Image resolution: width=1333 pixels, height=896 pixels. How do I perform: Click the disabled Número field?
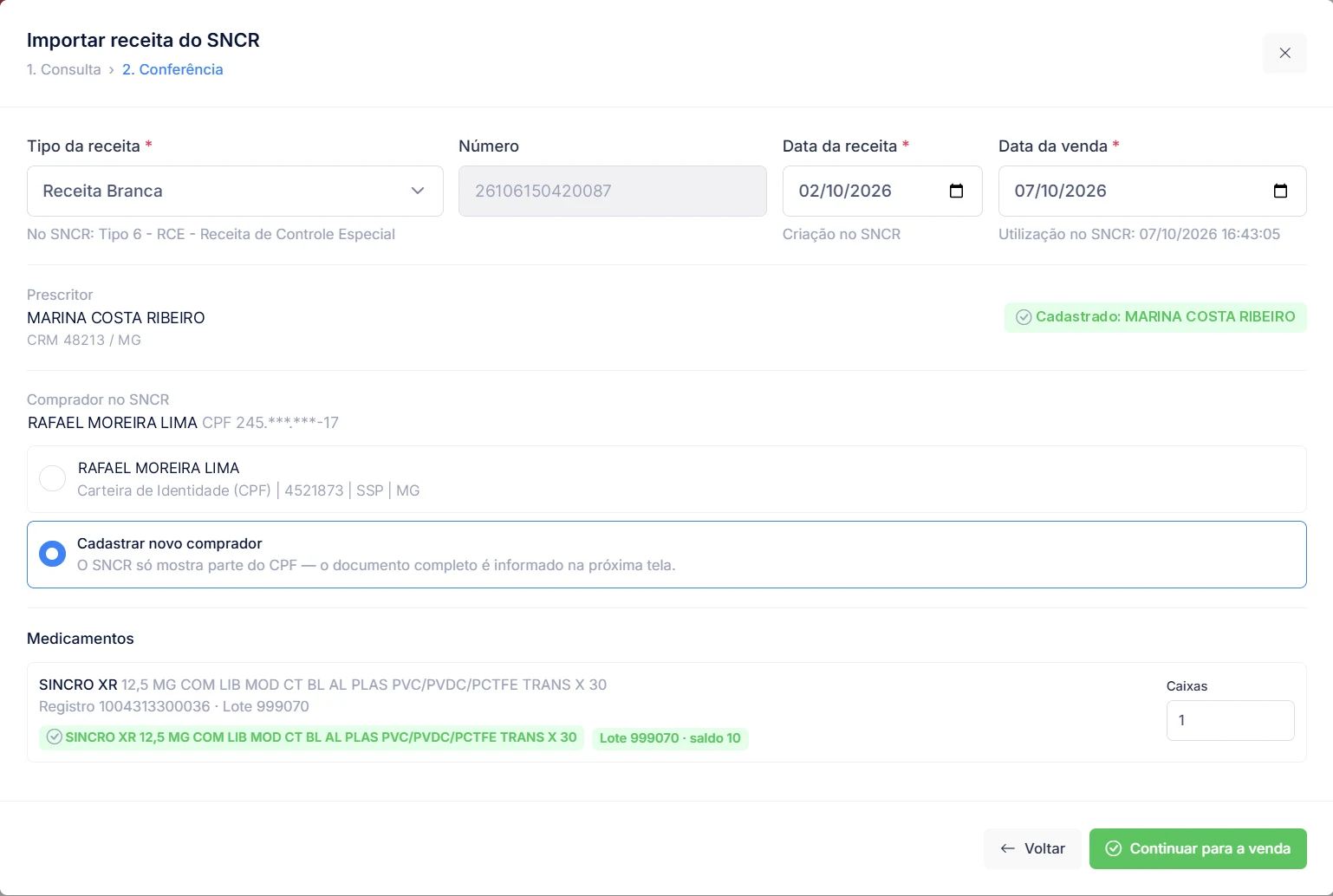pos(612,191)
